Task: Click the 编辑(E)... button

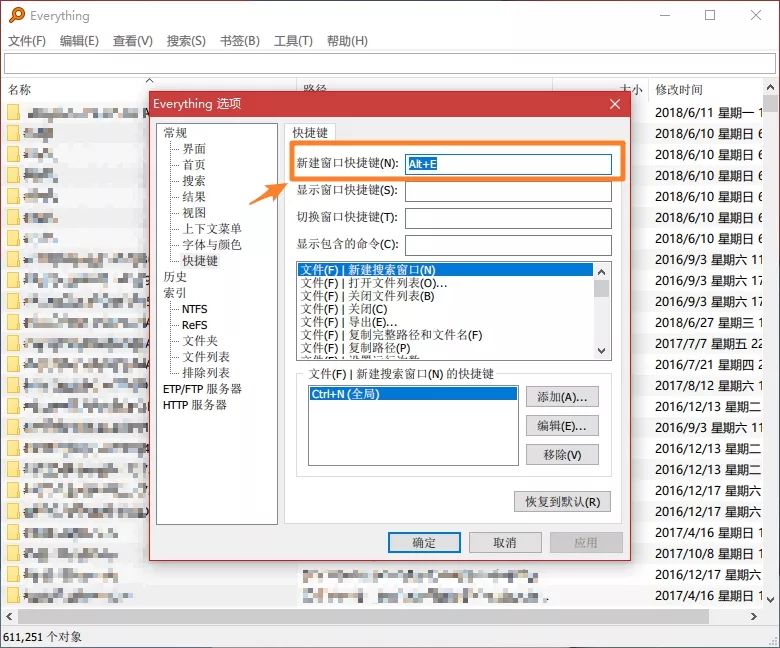Action: click(562, 426)
